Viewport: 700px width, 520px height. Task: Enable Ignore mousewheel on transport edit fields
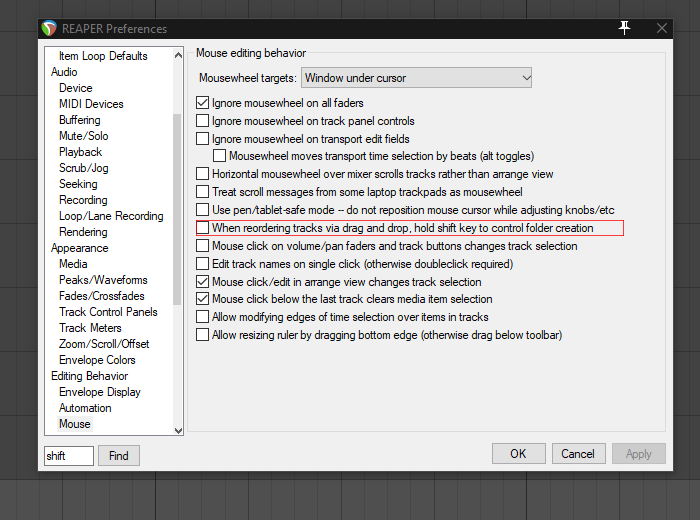tap(202, 139)
